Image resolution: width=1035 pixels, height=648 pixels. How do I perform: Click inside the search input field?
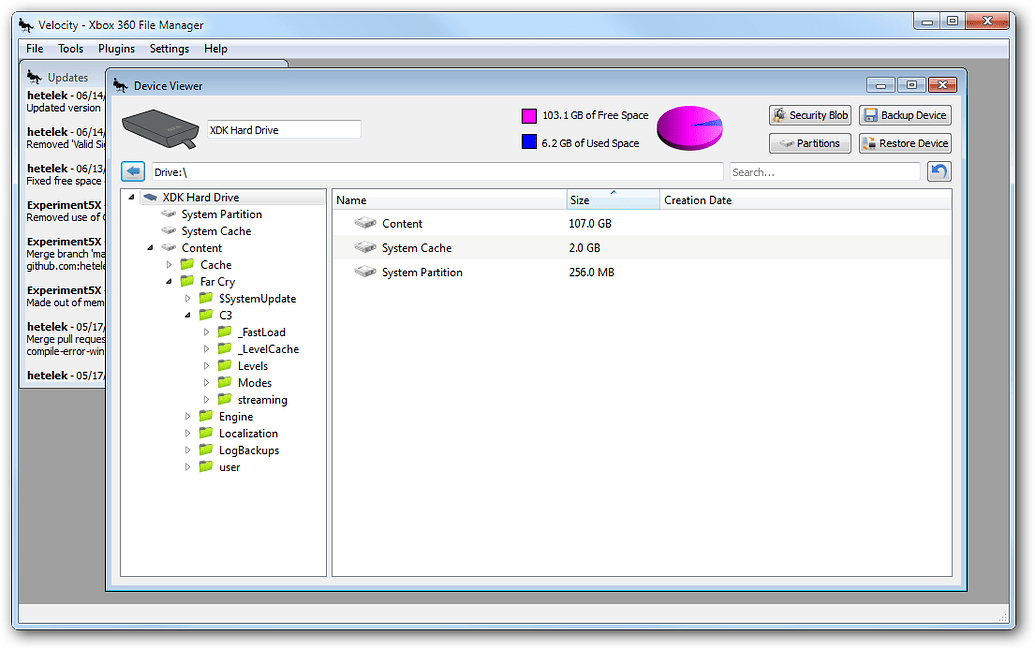pyautogui.click(x=825, y=171)
